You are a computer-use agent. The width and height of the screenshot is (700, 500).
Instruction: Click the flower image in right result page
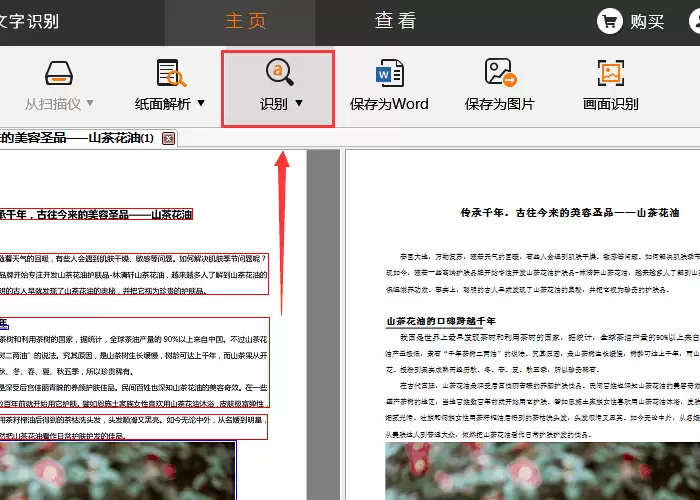tap(542, 471)
